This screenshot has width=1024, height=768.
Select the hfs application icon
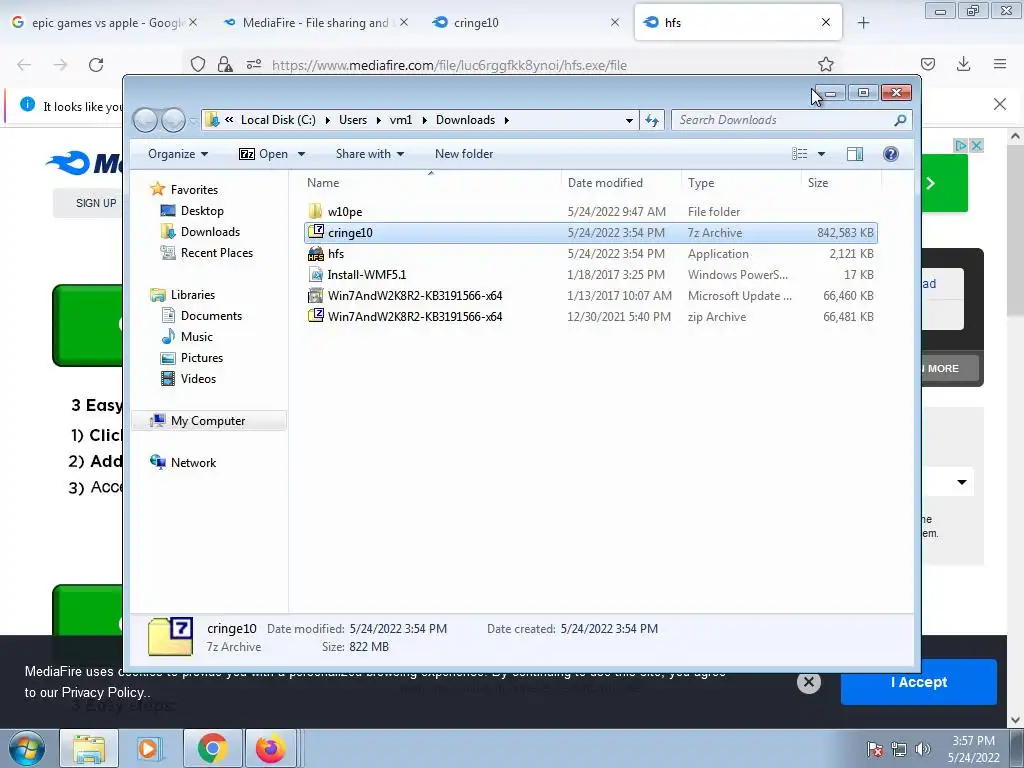point(315,253)
